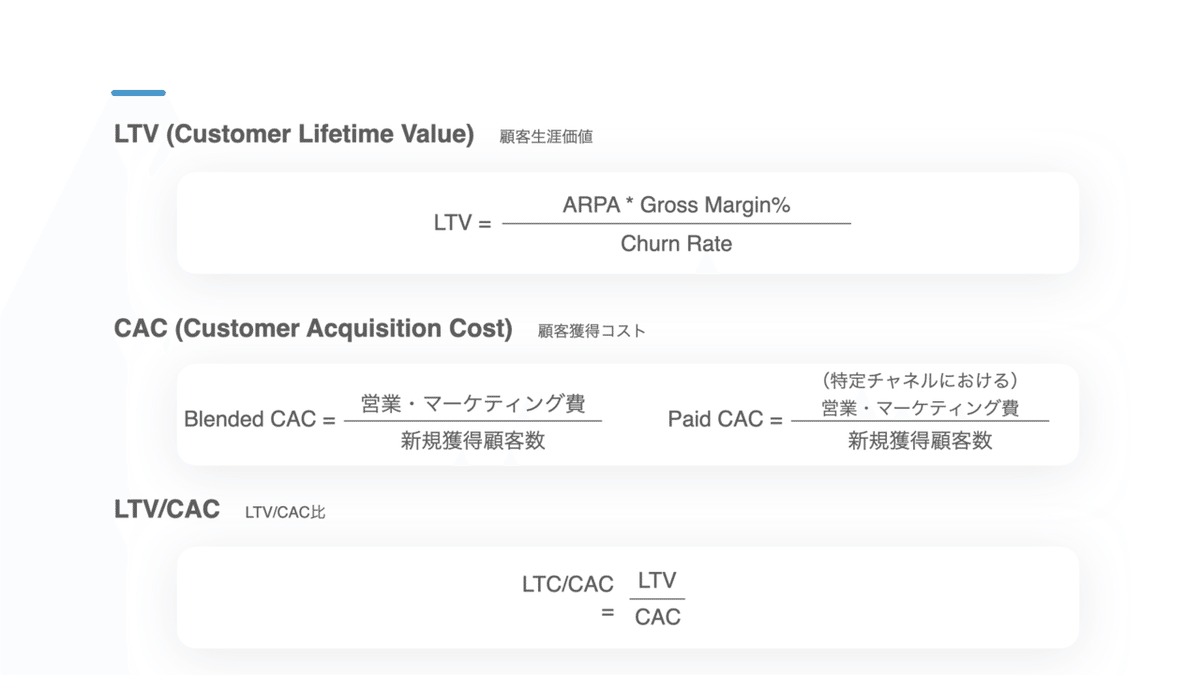Select the Blended CAC numerator '営業・マーケティング費'
Viewport: 1200px width, 675px height.
[x=473, y=404]
